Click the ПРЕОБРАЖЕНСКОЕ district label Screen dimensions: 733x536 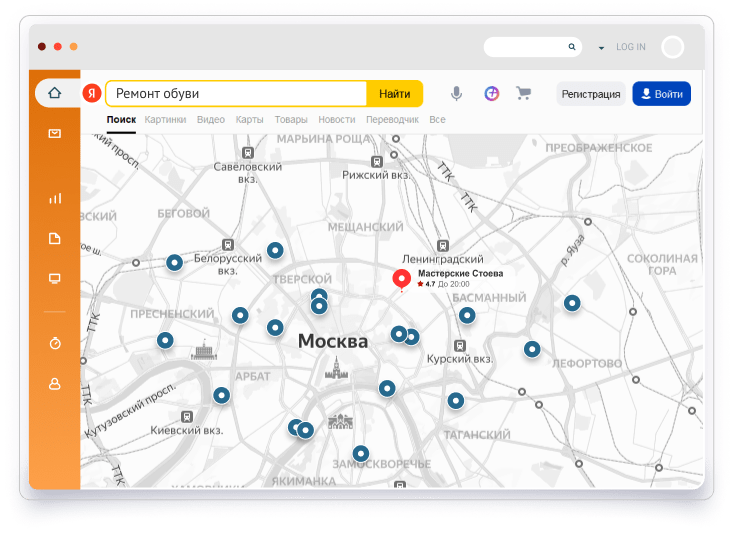pyautogui.click(x=598, y=148)
